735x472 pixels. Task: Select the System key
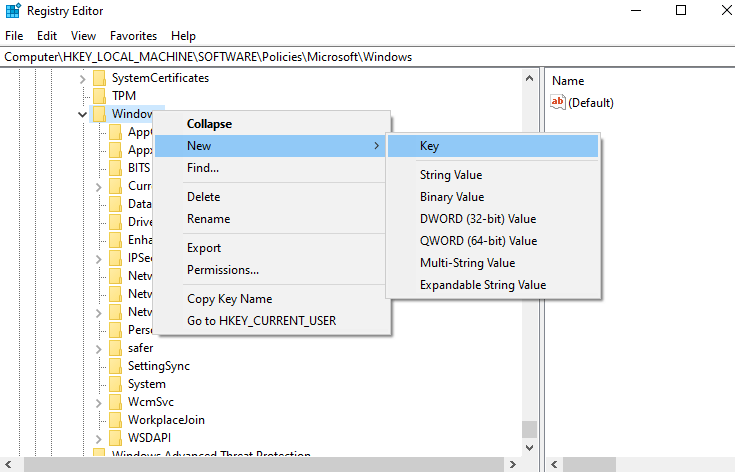point(147,384)
